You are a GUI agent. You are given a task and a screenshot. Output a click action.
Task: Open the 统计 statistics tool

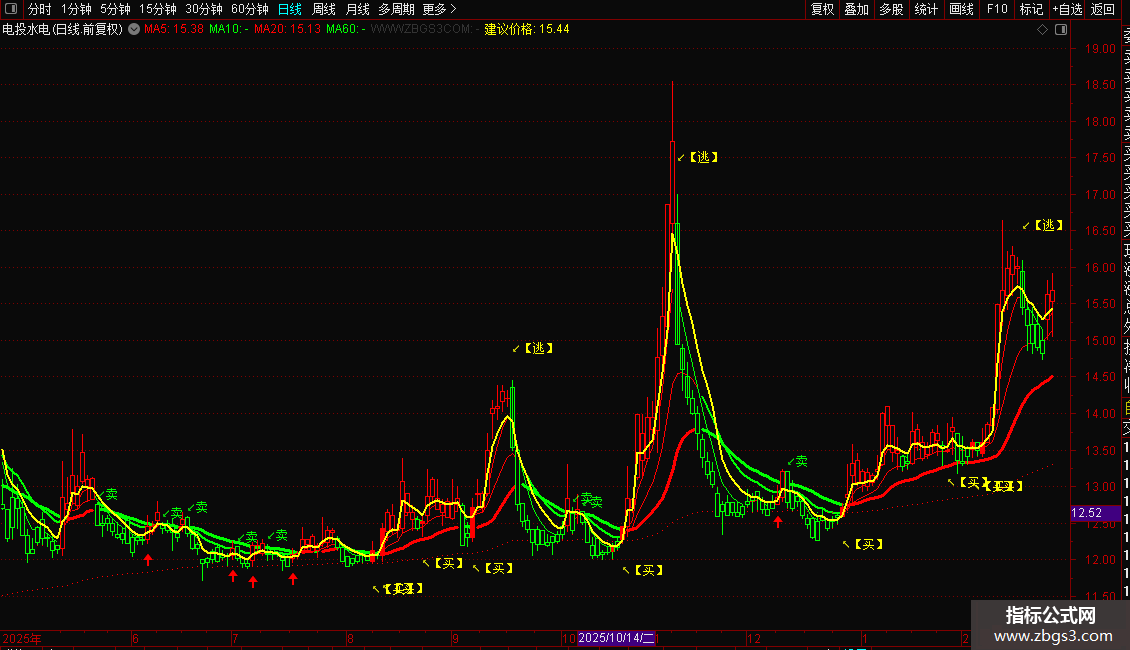point(926,9)
